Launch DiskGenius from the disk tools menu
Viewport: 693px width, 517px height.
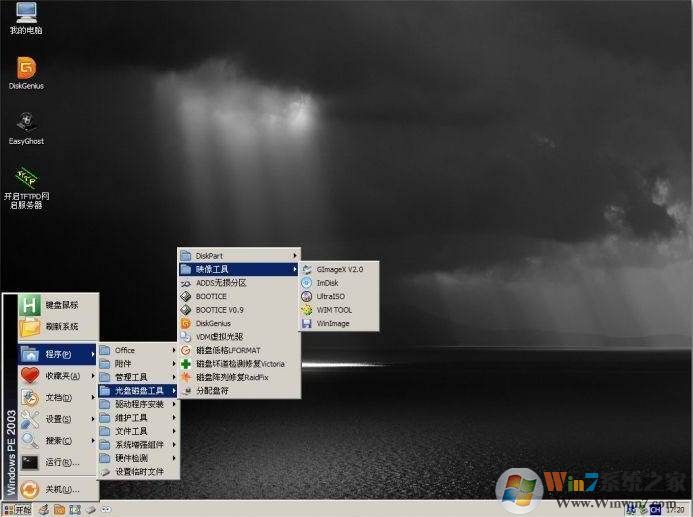[x=239, y=323]
